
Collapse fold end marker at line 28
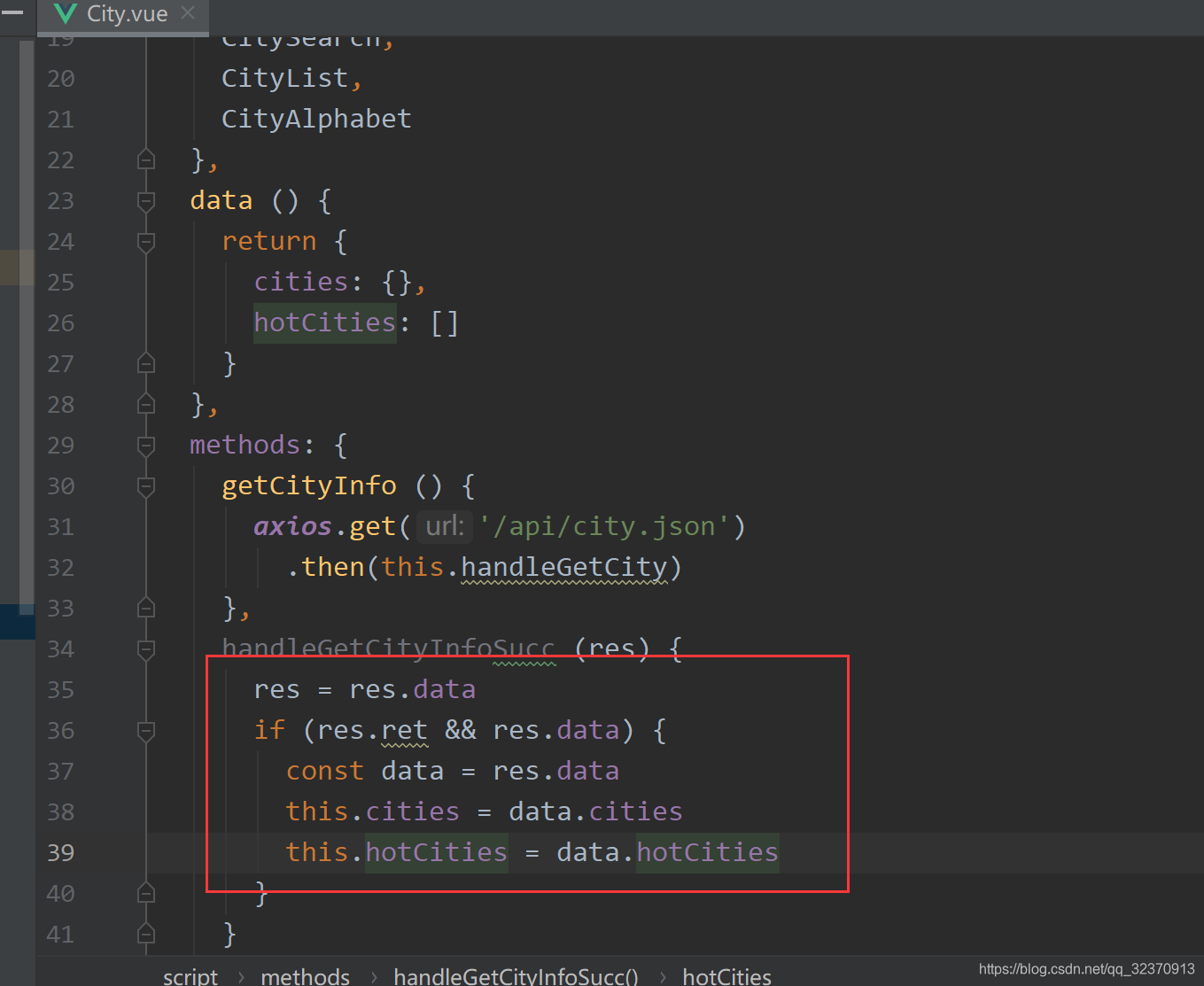pyautogui.click(x=146, y=404)
